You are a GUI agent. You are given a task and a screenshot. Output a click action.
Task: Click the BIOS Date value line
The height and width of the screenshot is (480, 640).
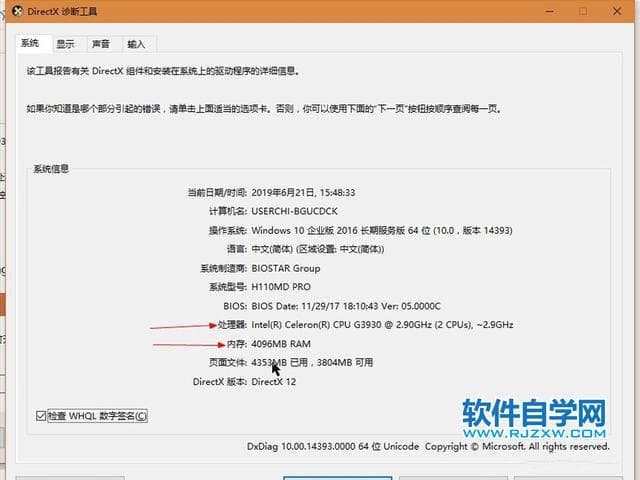click(x=345, y=306)
